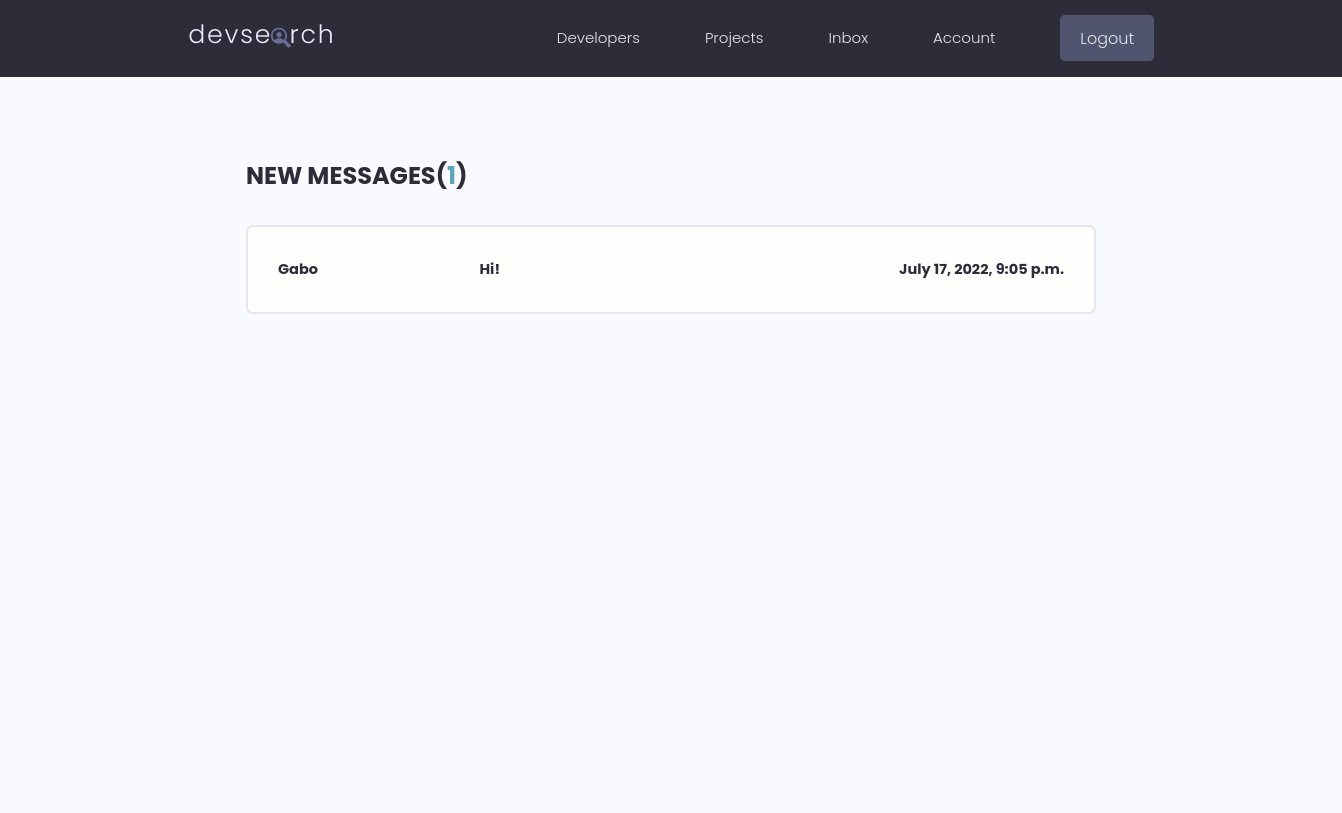The image size is (1342, 813).
Task: Click the sender name Gabo
Action: (297, 269)
